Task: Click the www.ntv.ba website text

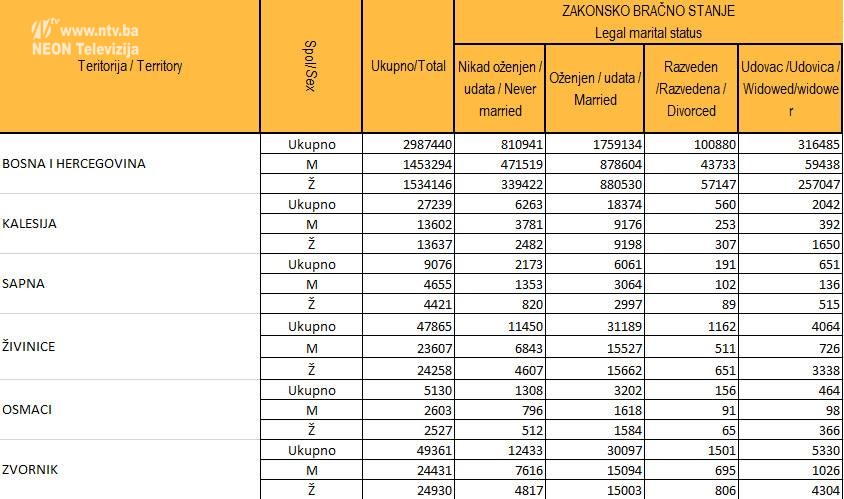Action: click(98, 31)
